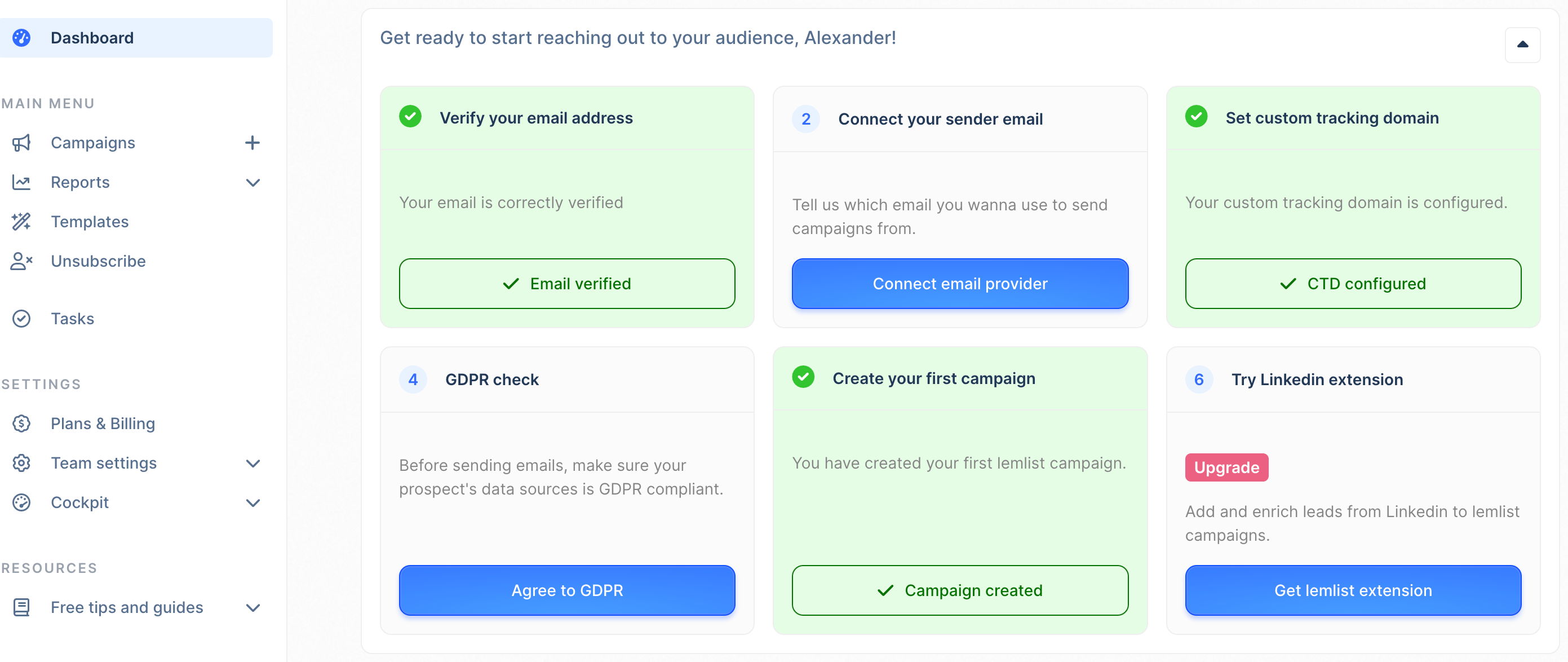Click 'Try Linkedin extension' card title
This screenshot has width=1568, height=662.
pos(1317,380)
